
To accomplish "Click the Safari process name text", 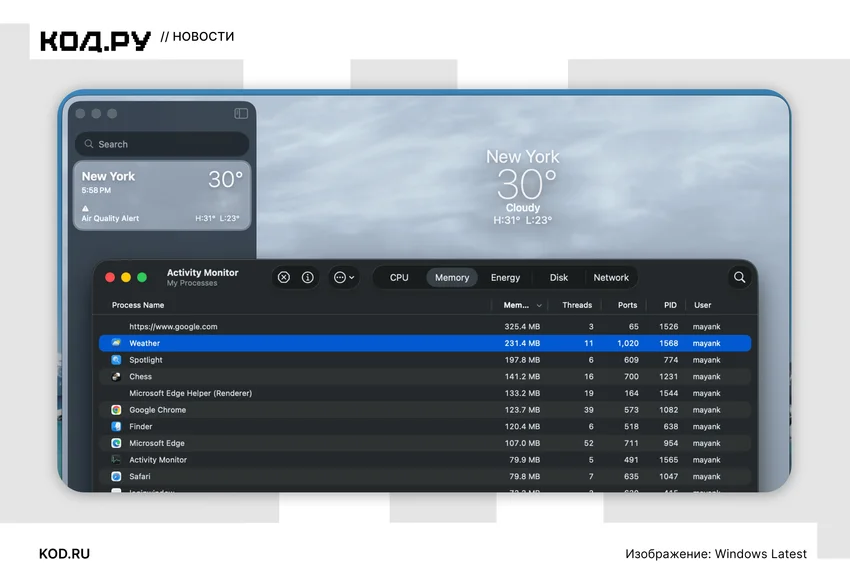I will coord(140,476).
